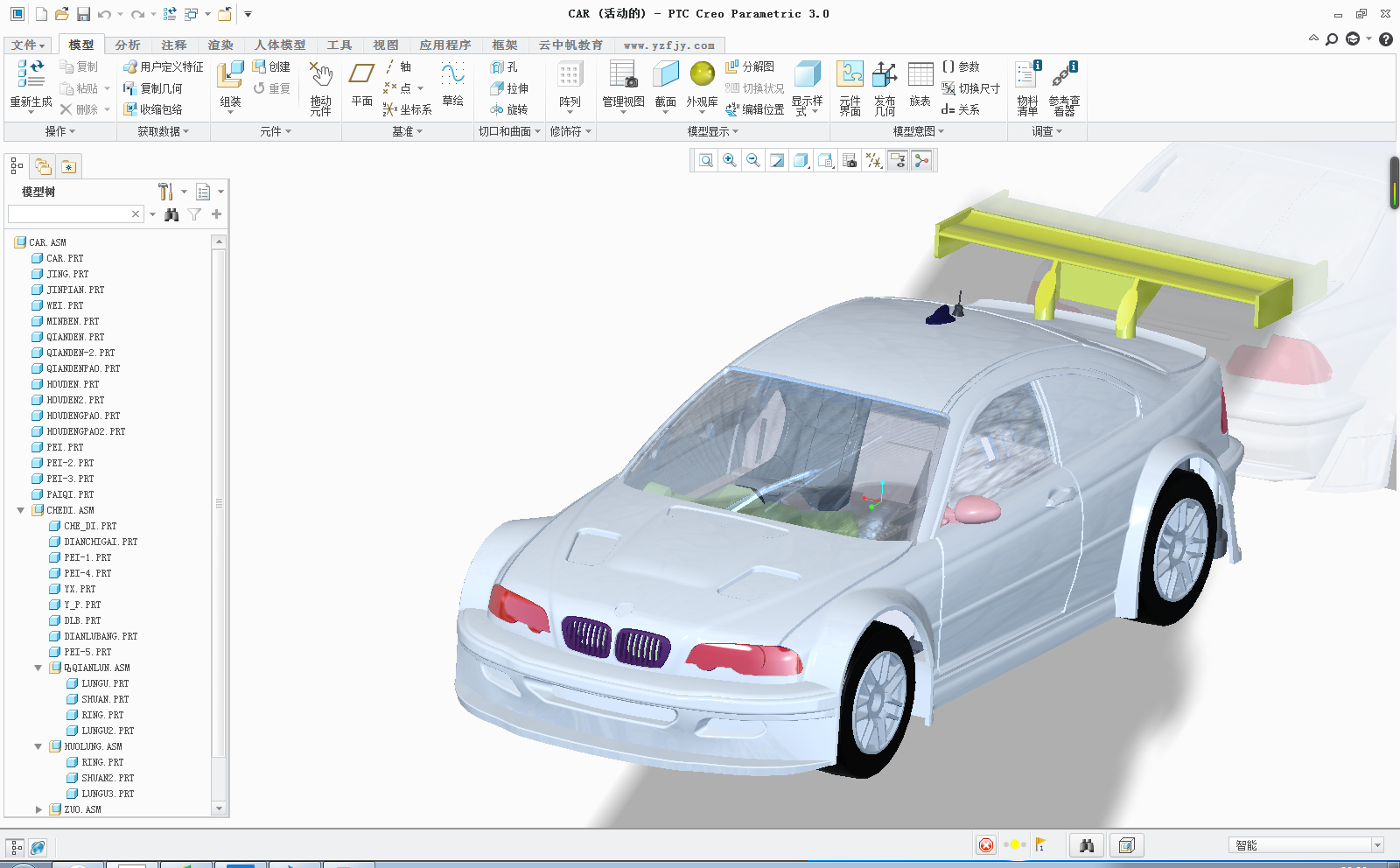Open the Appearance Gallery (外观库) sphere
1400x868 pixels.
702,74
